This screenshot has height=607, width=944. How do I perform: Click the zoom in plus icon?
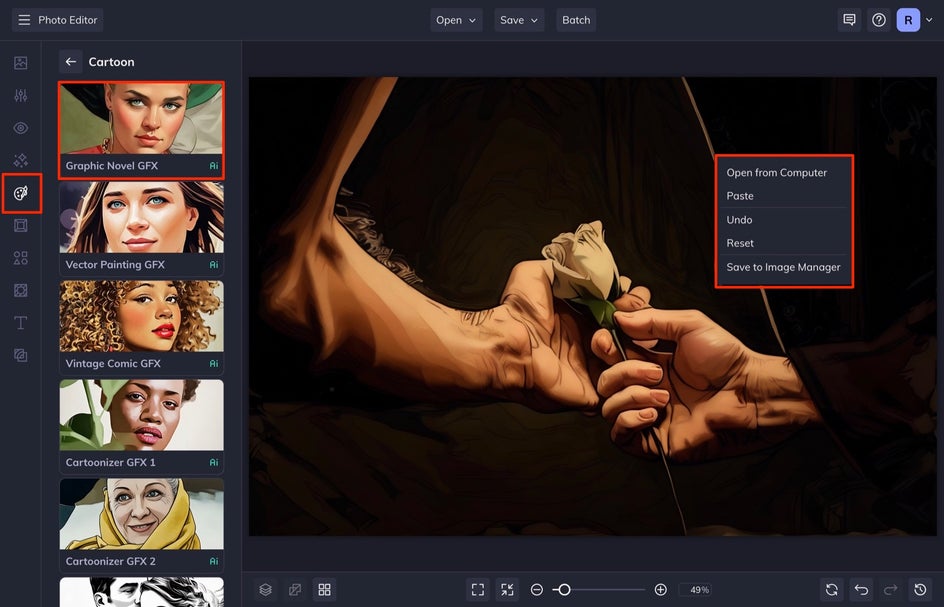660,590
